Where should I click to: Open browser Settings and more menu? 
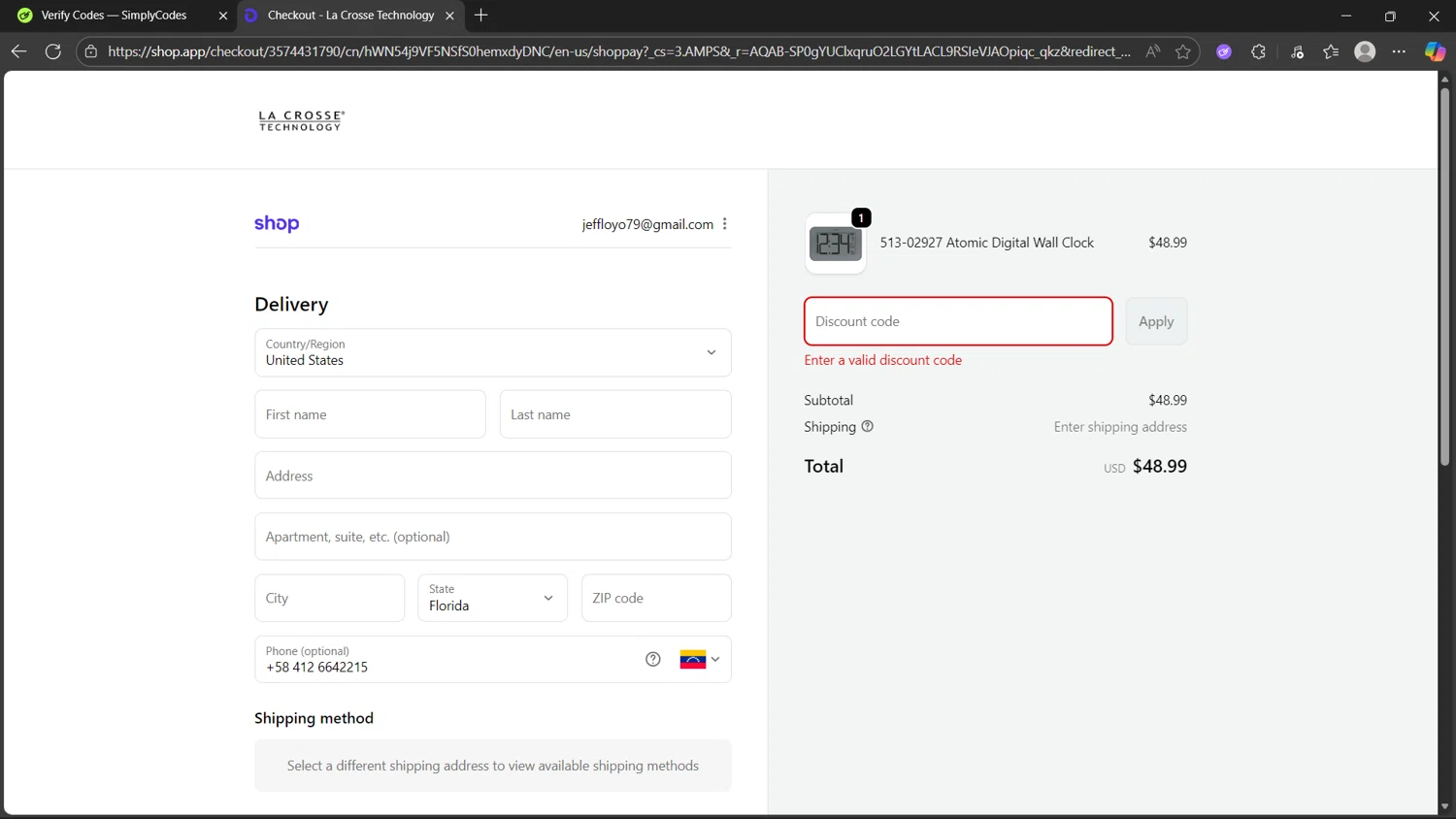1399,51
